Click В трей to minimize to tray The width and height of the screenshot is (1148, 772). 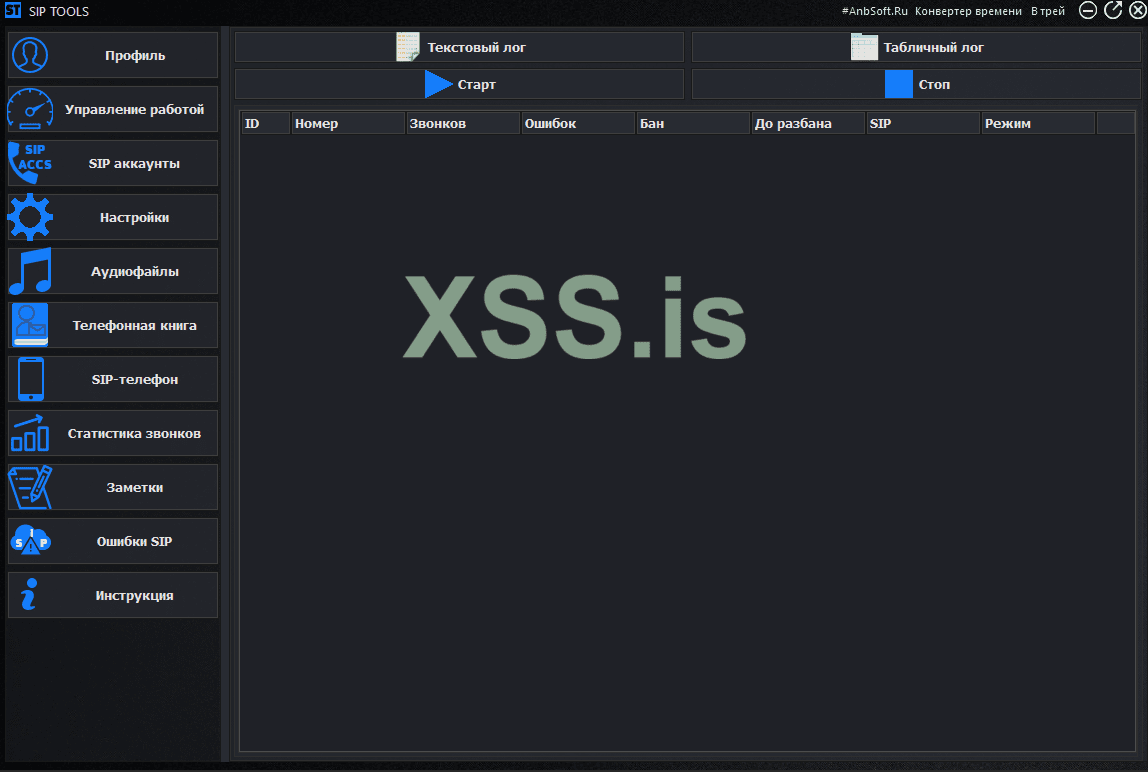1048,11
